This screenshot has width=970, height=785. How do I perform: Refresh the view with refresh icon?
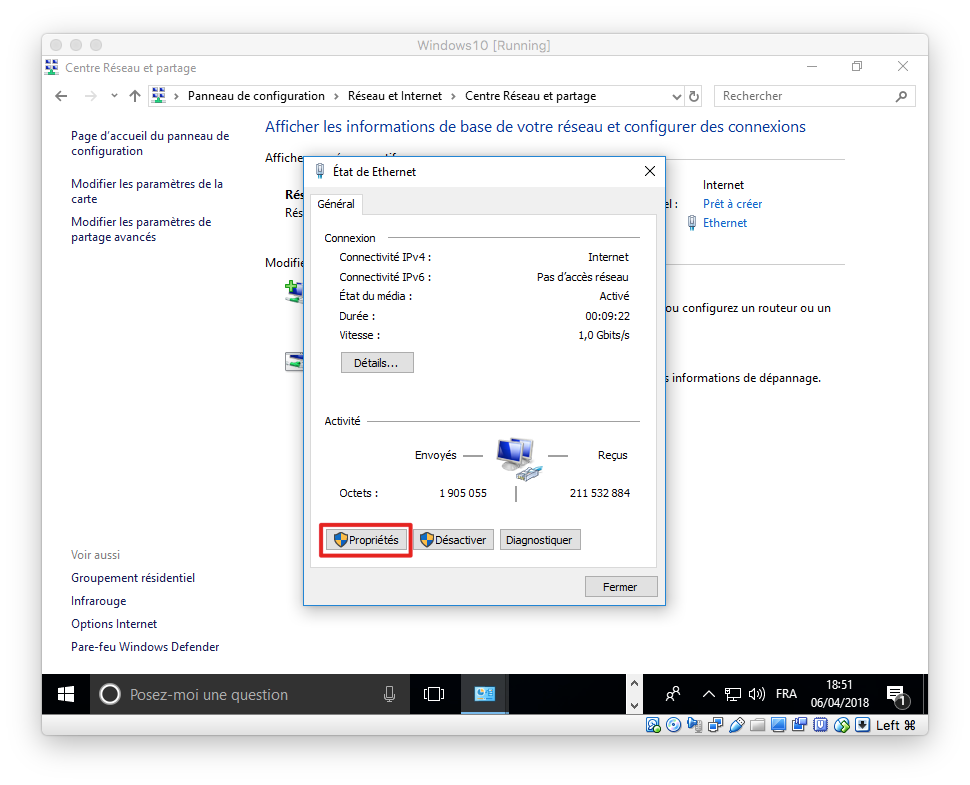coord(694,97)
